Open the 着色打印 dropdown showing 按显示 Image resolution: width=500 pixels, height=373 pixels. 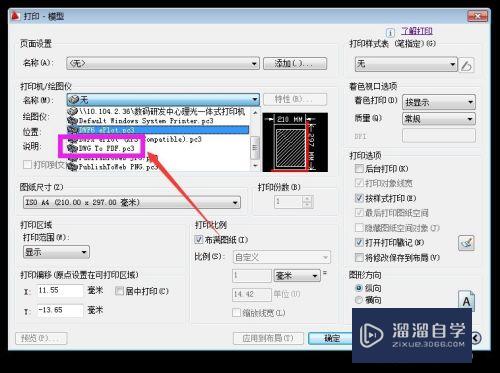coord(439,102)
